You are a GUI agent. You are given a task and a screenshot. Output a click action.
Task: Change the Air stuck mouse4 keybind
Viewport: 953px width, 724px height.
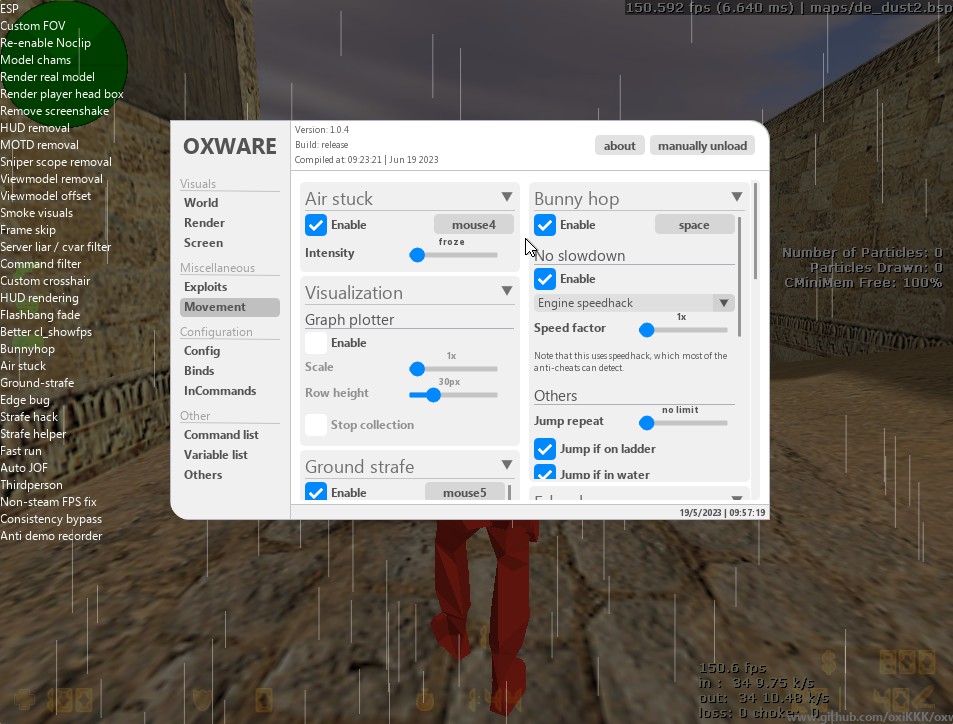coord(473,224)
